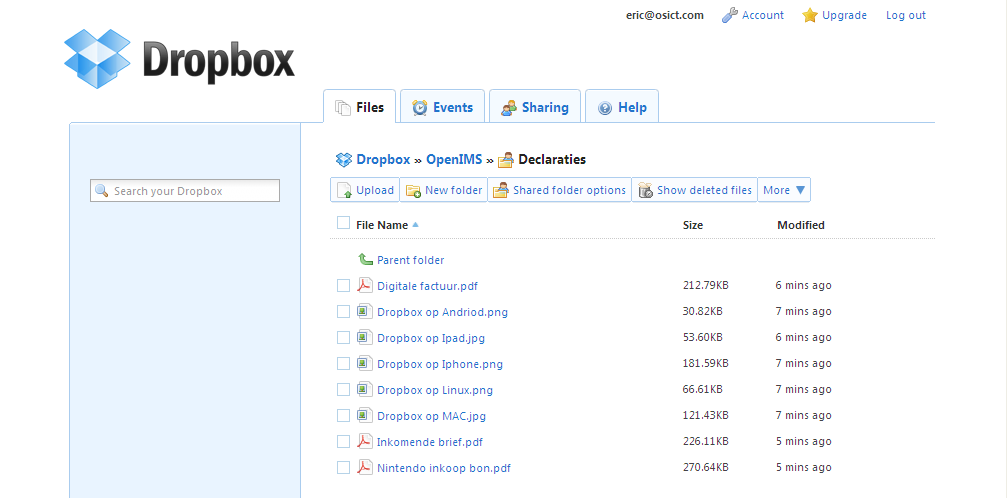Check the box for Dropbox op Linux.png
This screenshot has height=498, width=1007.
(x=344, y=389)
